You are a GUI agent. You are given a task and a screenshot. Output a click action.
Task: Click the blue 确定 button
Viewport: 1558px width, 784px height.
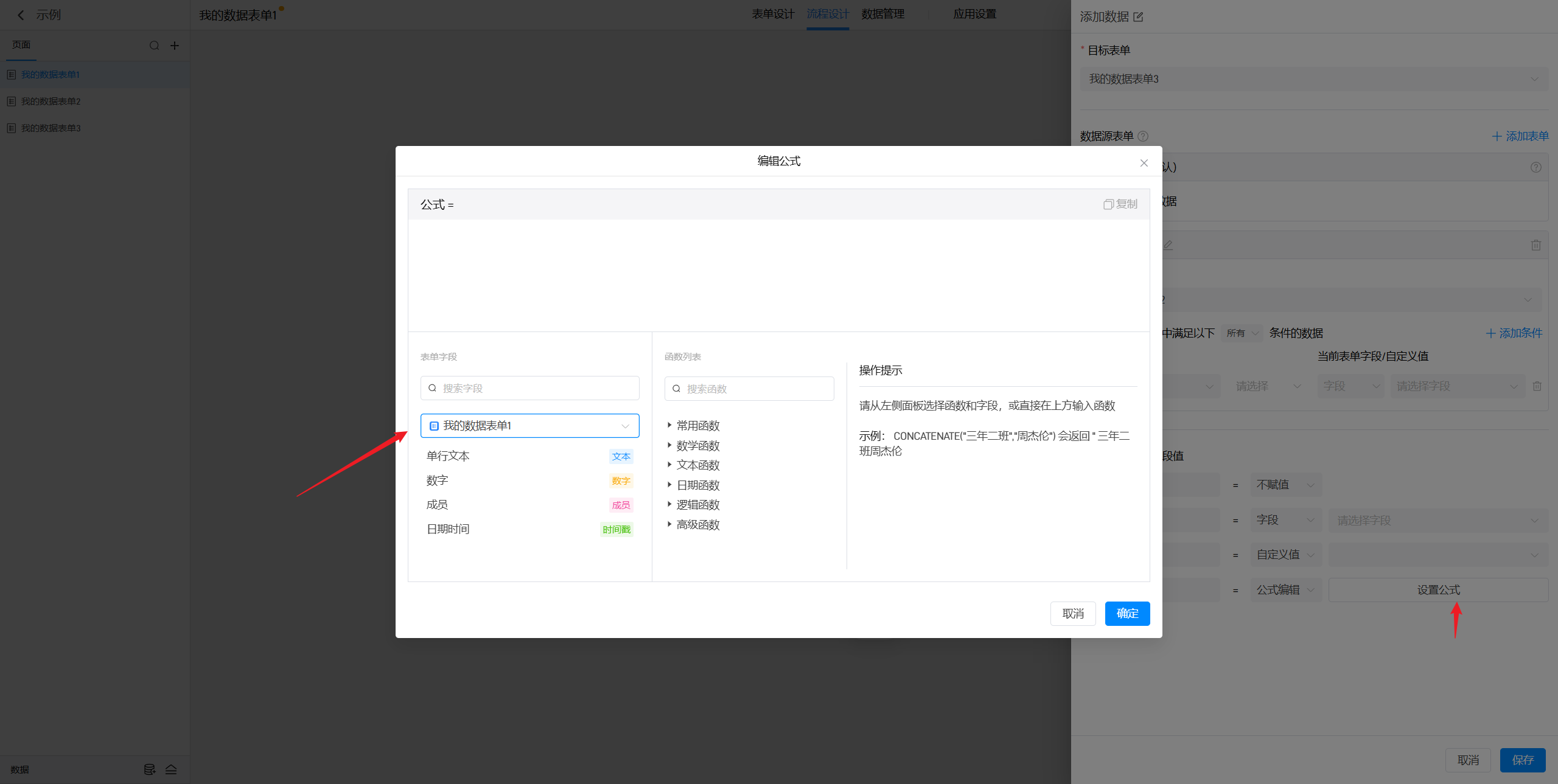click(x=1127, y=614)
